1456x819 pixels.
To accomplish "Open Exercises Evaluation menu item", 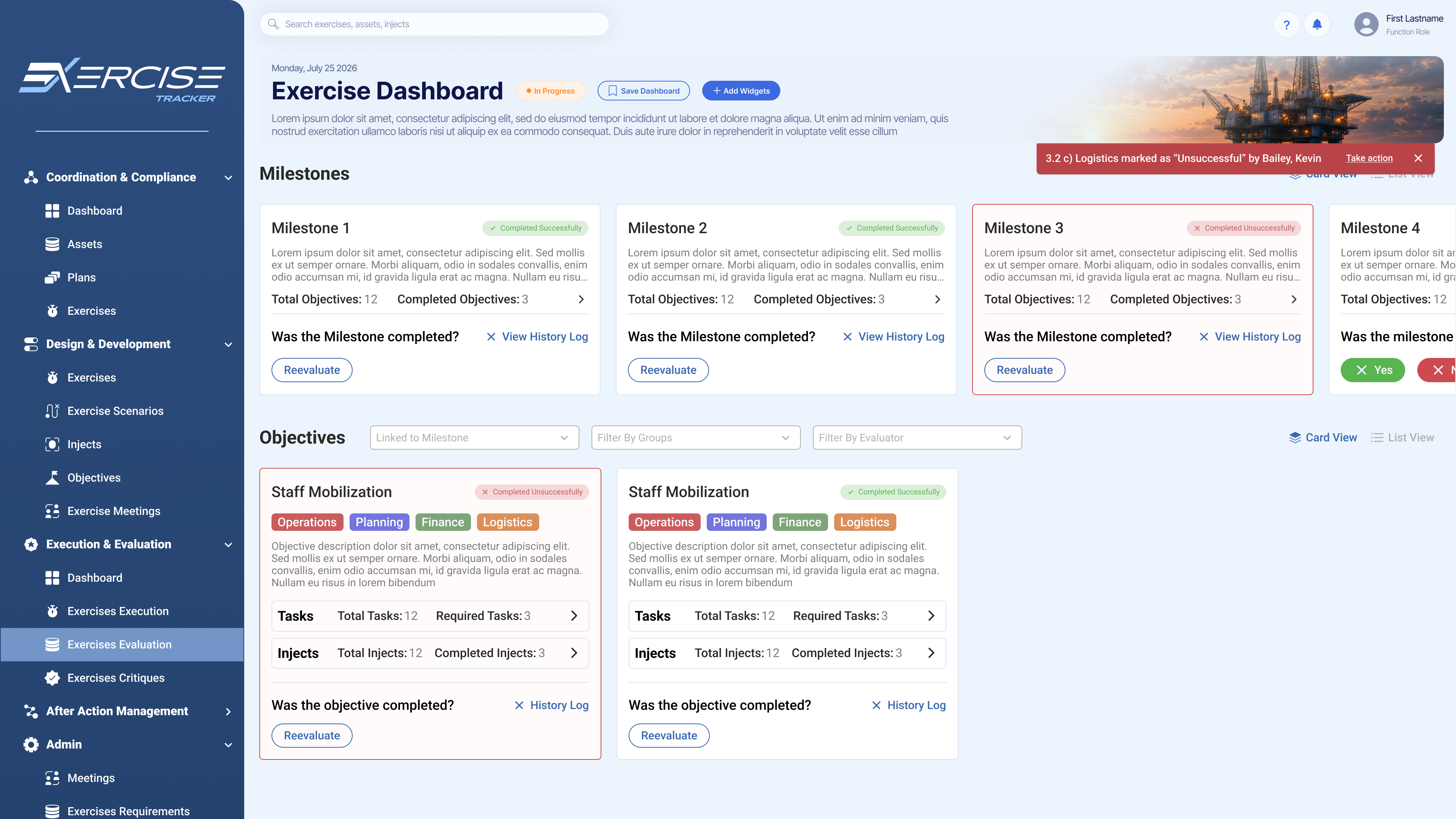I will coord(122,644).
